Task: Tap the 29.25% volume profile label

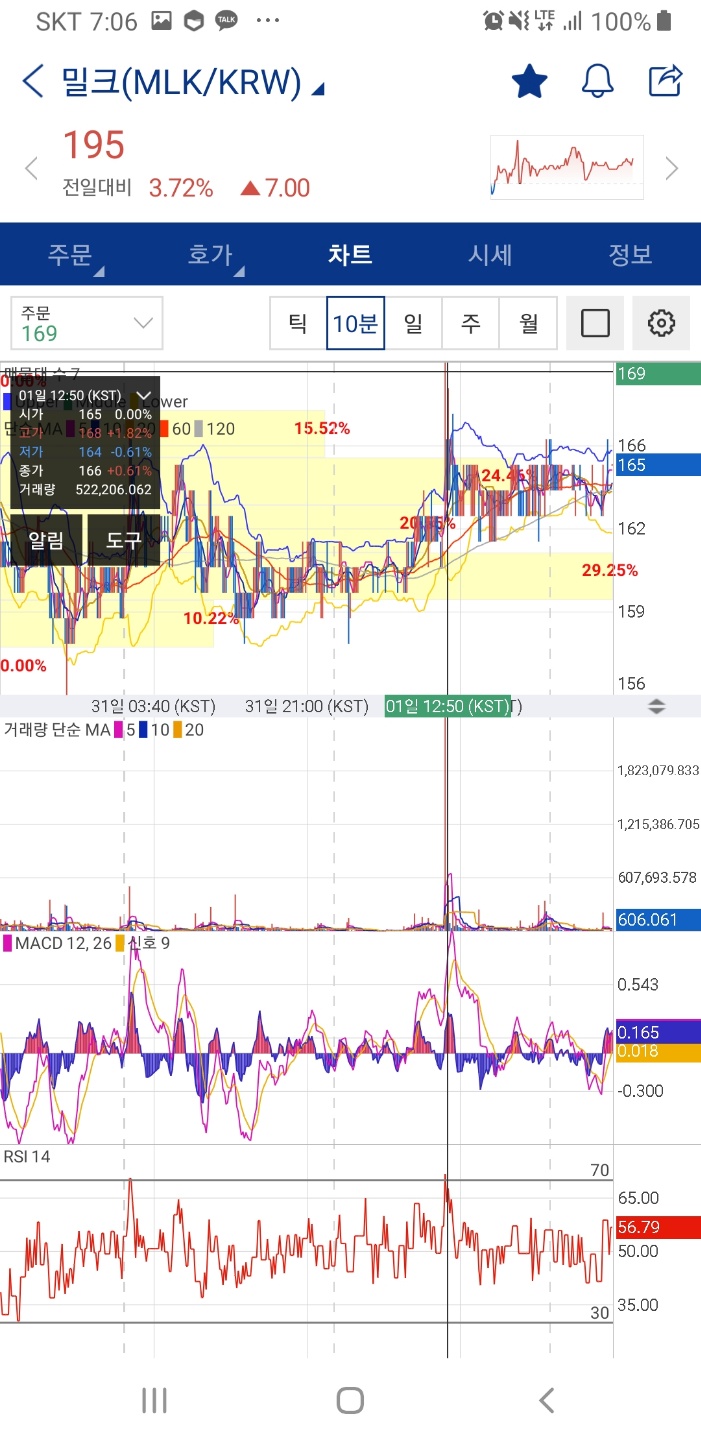Action: 610,570
